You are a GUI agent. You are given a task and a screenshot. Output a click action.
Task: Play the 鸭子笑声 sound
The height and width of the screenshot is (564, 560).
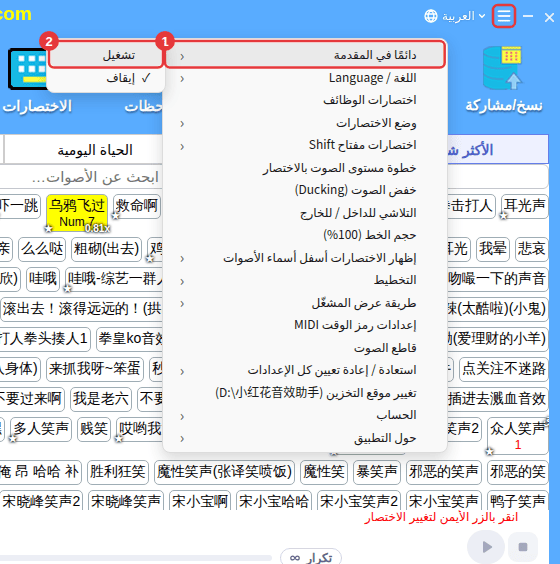point(518,501)
